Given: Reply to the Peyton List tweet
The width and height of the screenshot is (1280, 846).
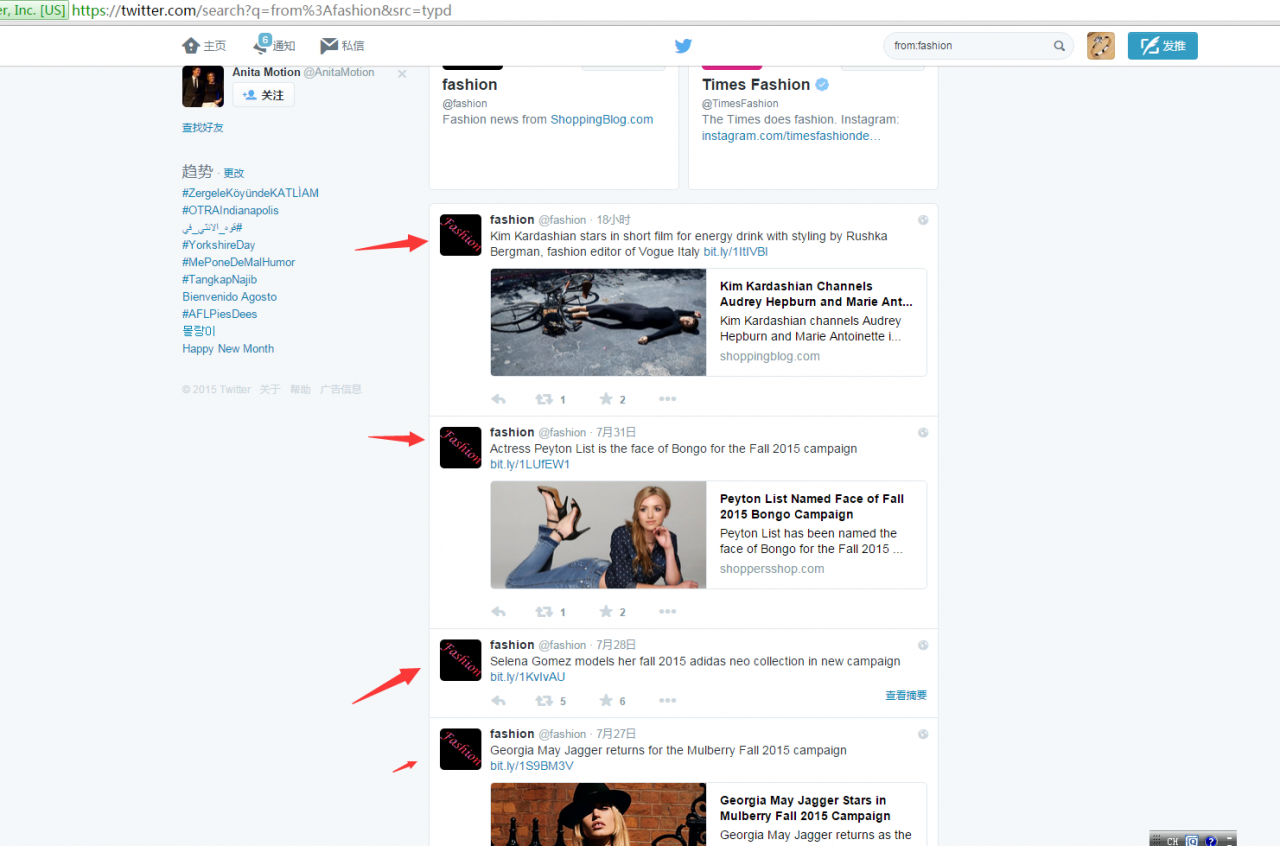Looking at the screenshot, I should click(499, 612).
